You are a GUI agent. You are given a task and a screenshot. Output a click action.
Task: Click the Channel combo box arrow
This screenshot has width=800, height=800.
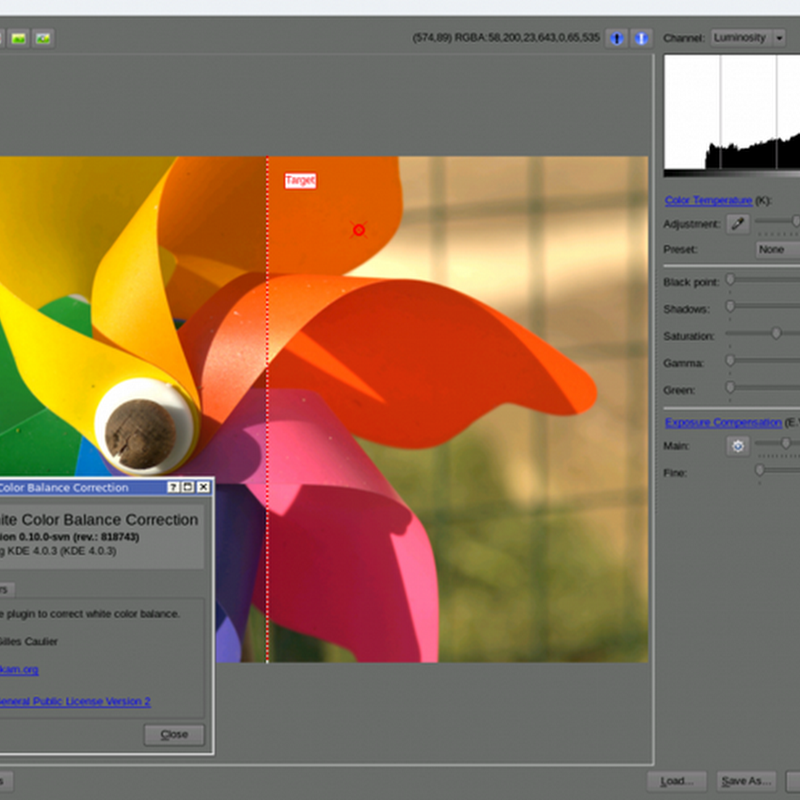[x=779, y=38]
